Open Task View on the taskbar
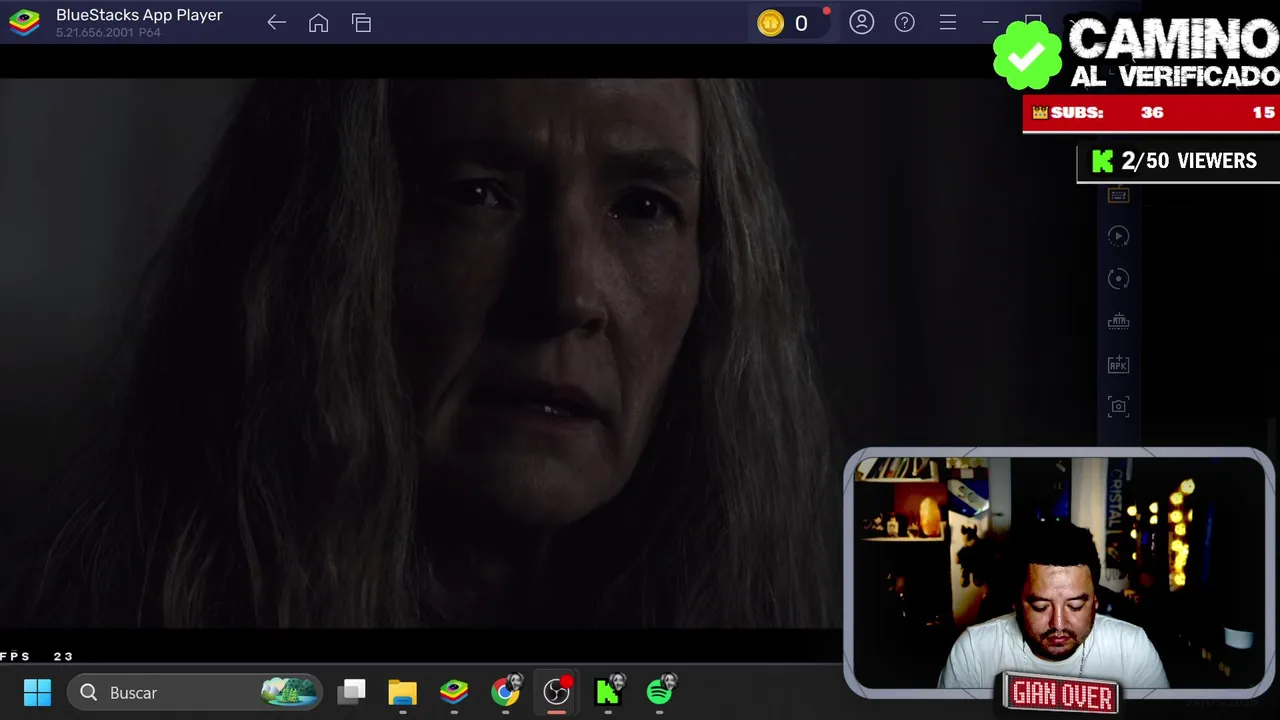1280x720 pixels. pos(352,692)
